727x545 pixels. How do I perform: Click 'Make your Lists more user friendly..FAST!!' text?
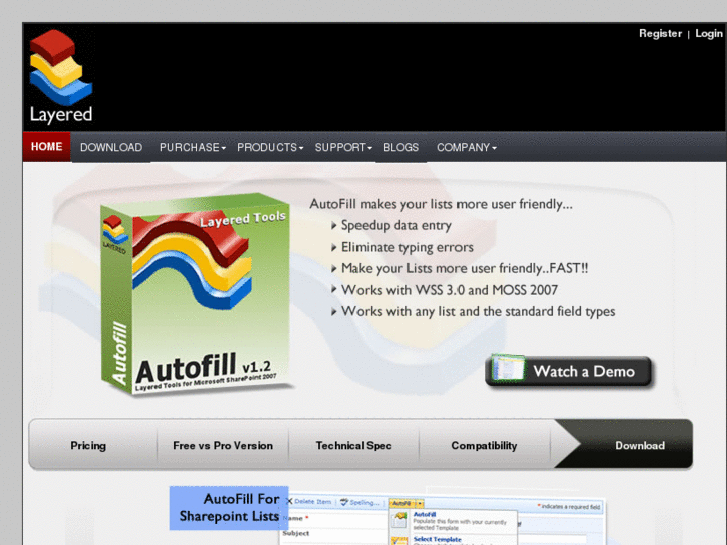(x=464, y=269)
